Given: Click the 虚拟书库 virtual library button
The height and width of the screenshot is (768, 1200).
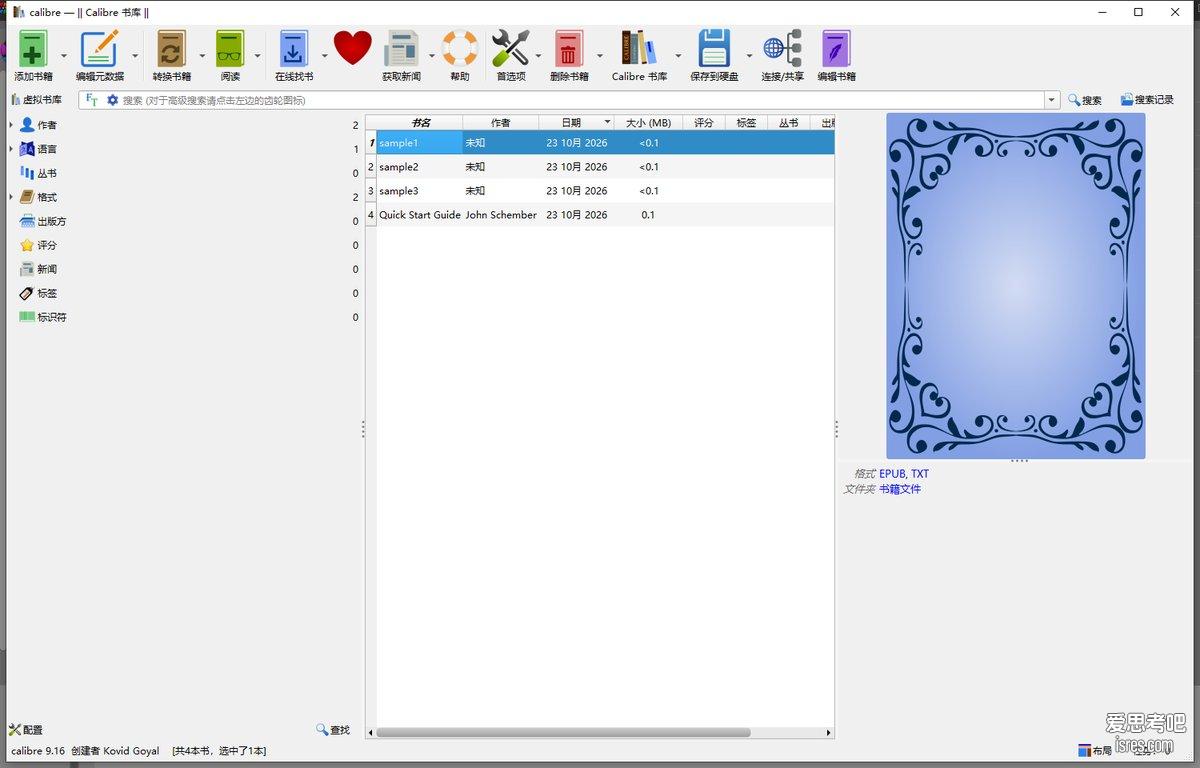Looking at the screenshot, I should click(36, 100).
